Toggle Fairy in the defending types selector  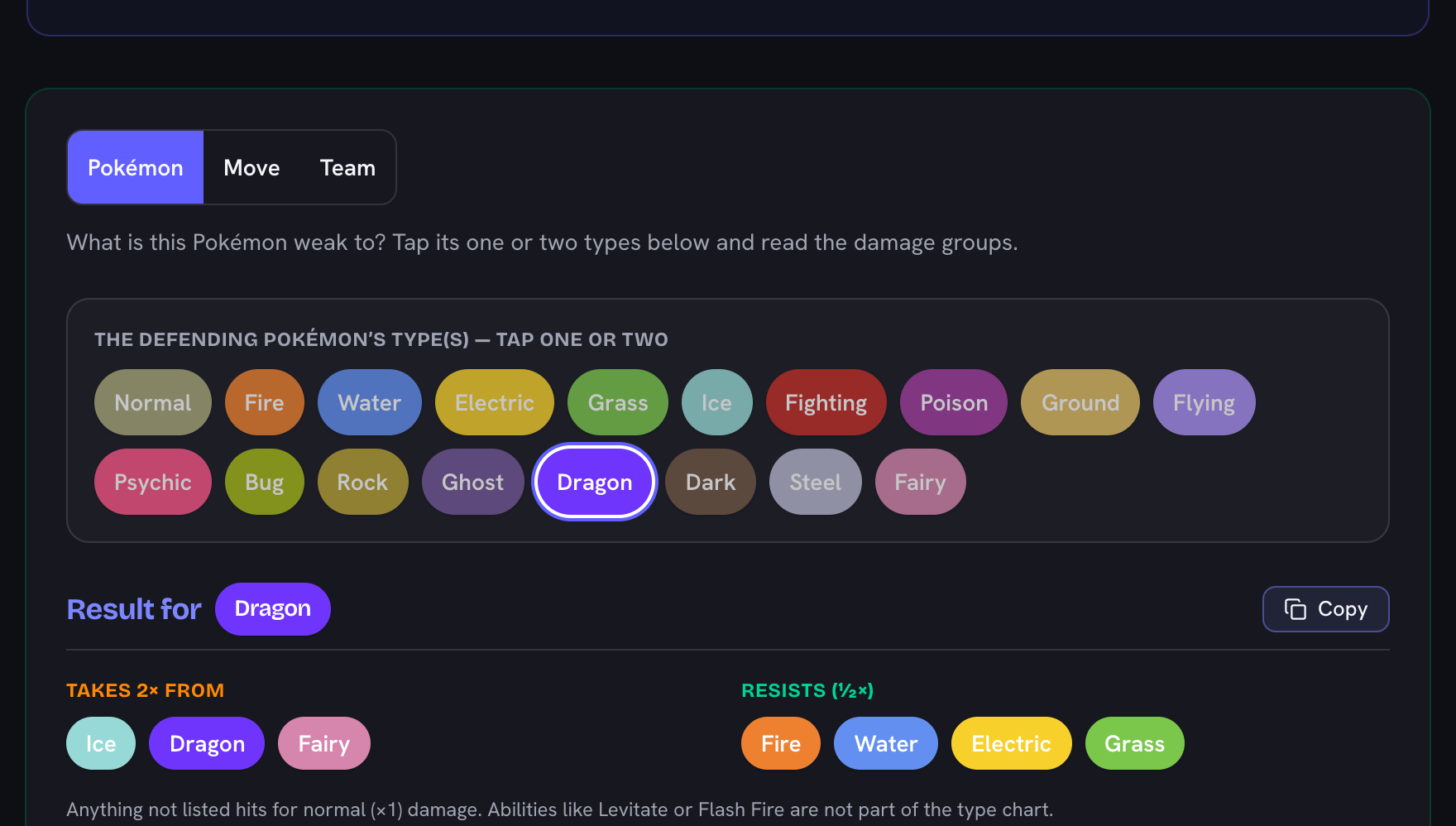pos(921,482)
